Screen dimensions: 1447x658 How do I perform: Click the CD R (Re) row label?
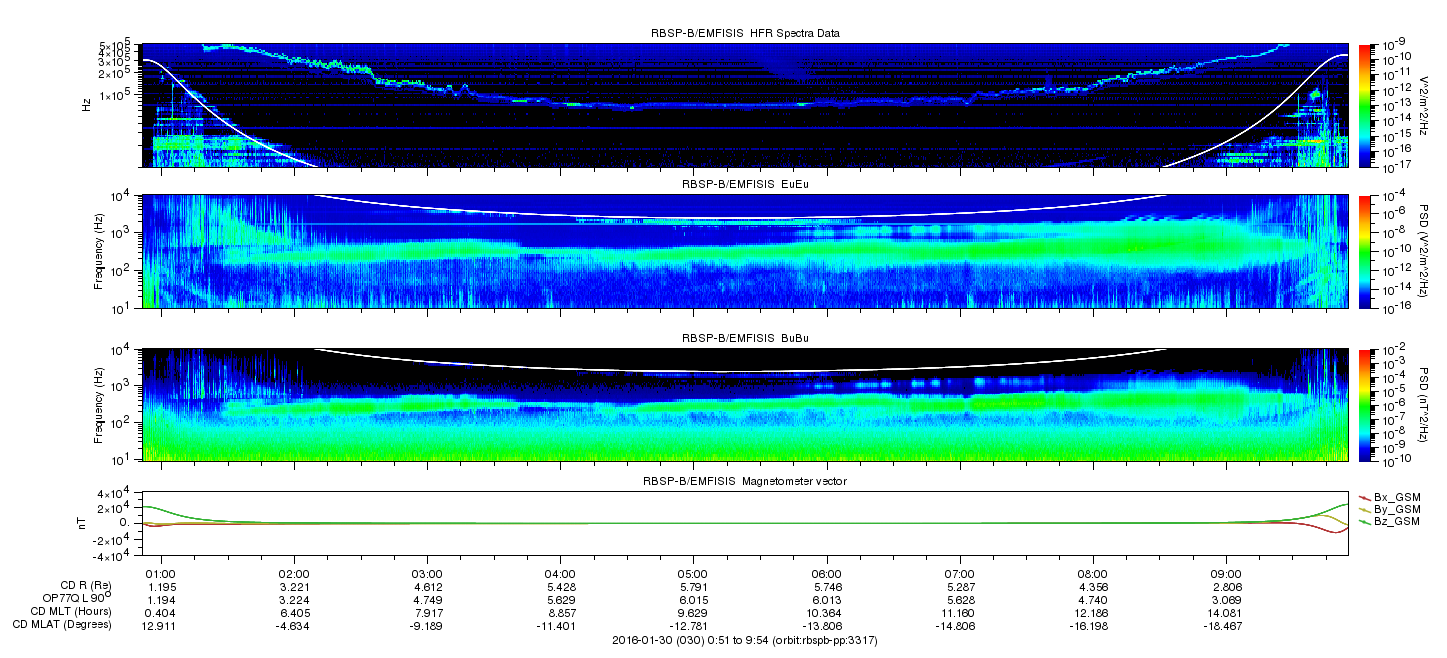(x=83, y=585)
